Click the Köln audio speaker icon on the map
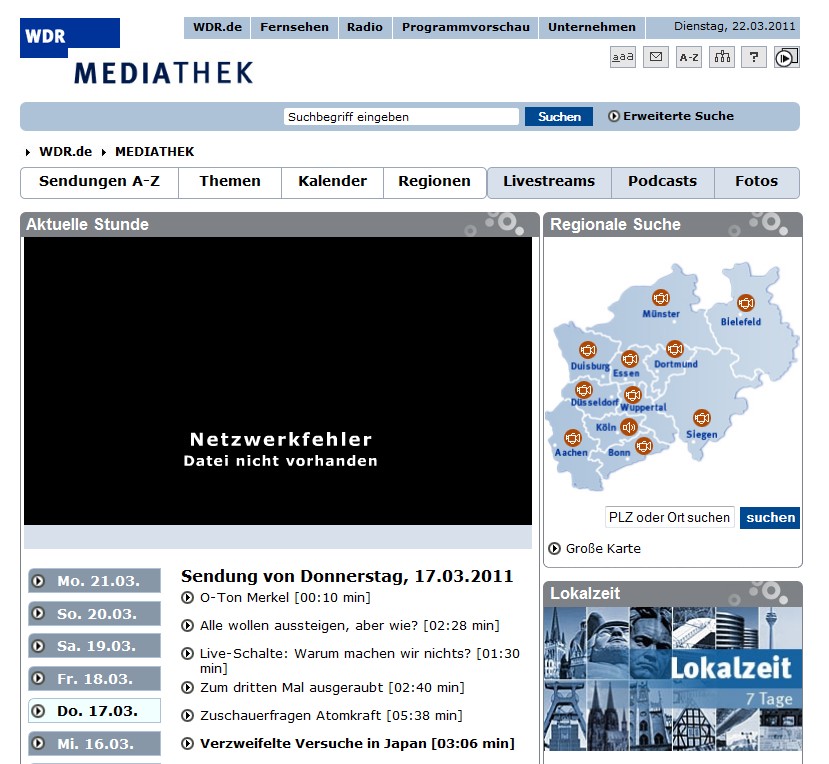 pyautogui.click(x=629, y=427)
